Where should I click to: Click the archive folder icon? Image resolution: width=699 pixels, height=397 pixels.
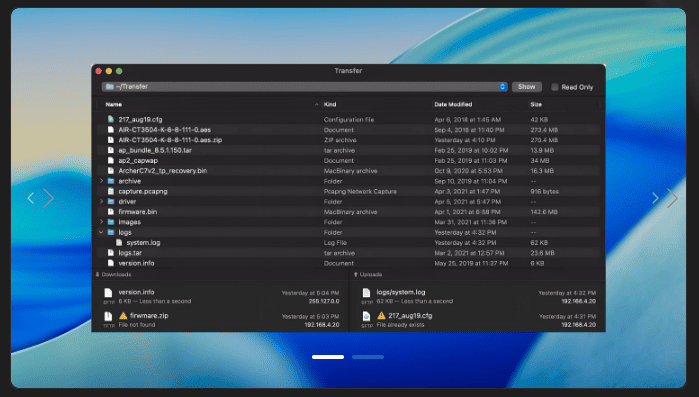111,181
